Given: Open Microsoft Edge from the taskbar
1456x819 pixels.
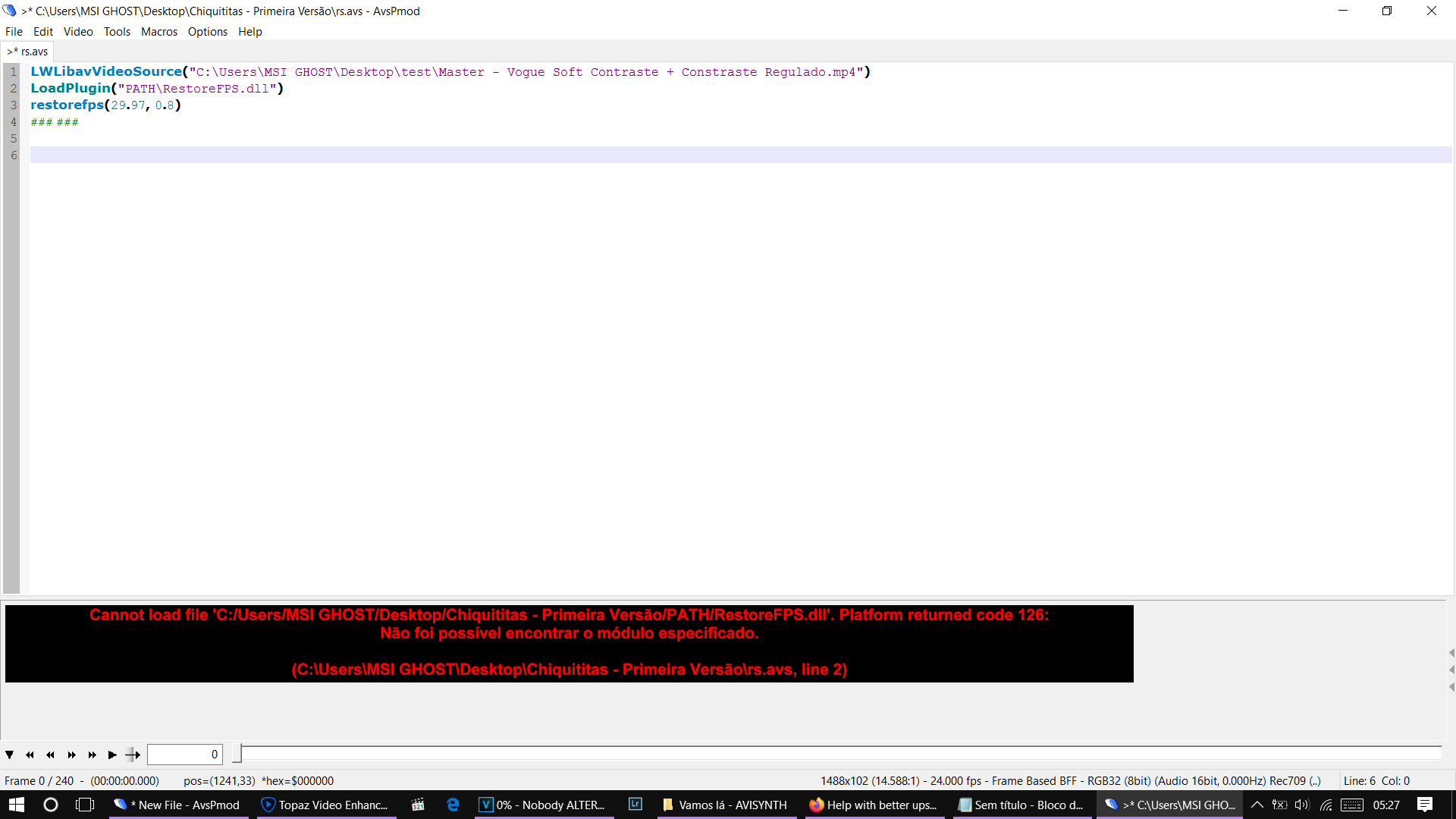Looking at the screenshot, I should click(453, 805).
